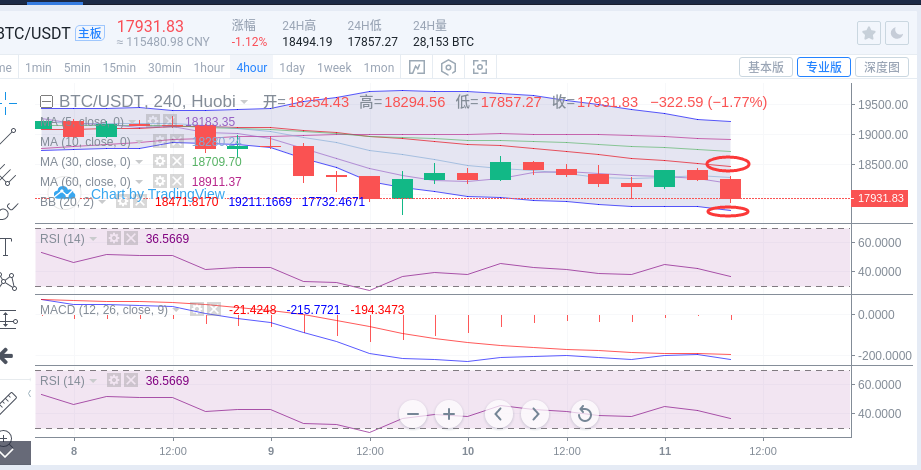
Task: Open chart settings hexagon icon
Action: tap(448, 68)
